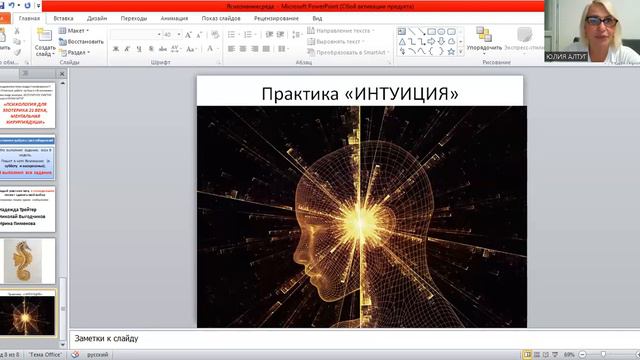Image resolution: width=640 pixels, height=360 pixels.
Task: Toggle text Shadow (S) formatting
Action: click(151, 49)
